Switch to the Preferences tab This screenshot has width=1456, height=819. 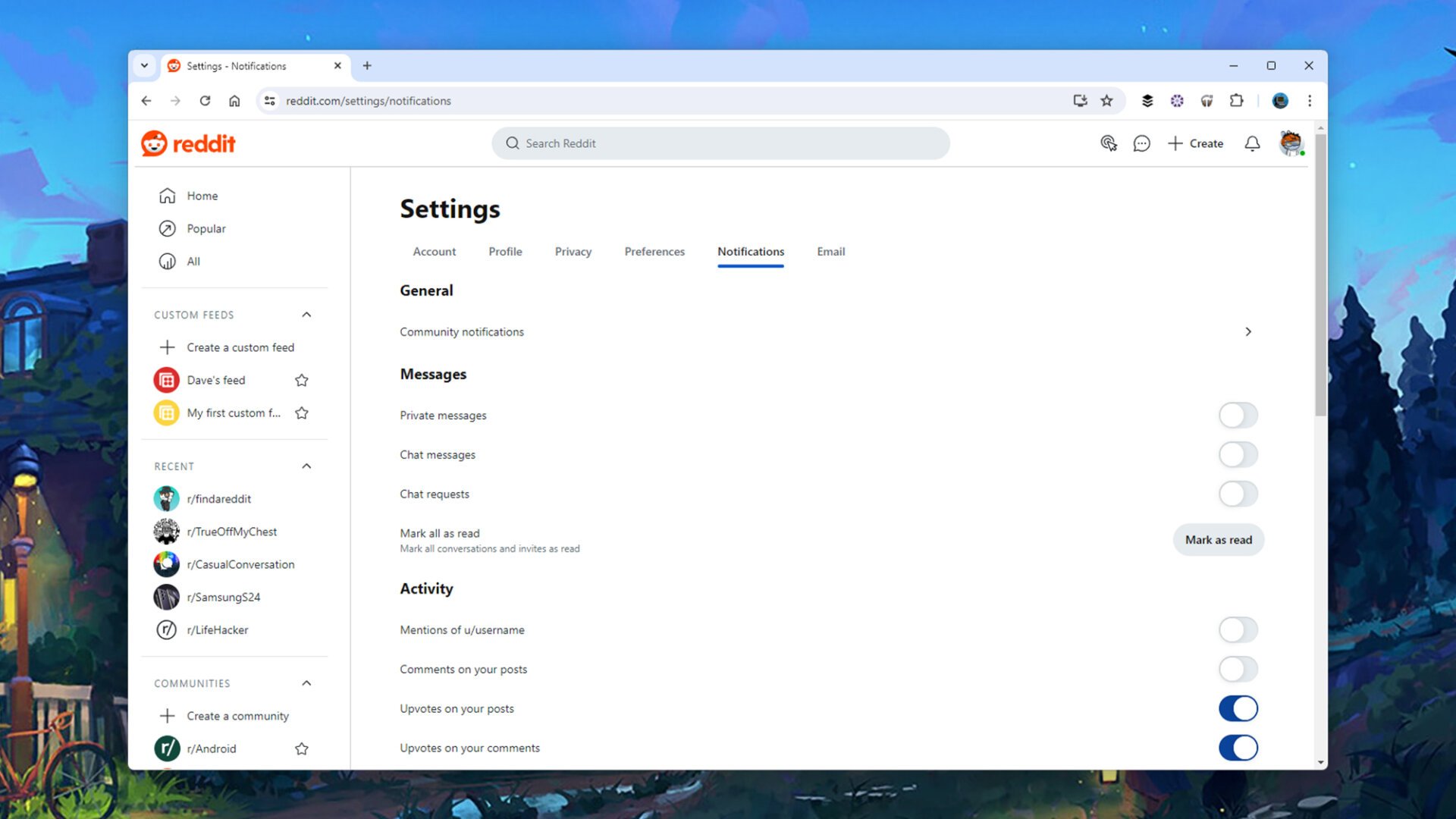click(x=654, y=252)
